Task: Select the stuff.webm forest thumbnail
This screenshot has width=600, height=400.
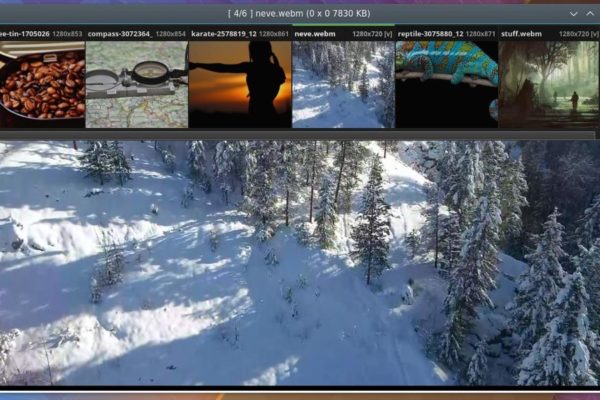Action: [x=549, y=84]
